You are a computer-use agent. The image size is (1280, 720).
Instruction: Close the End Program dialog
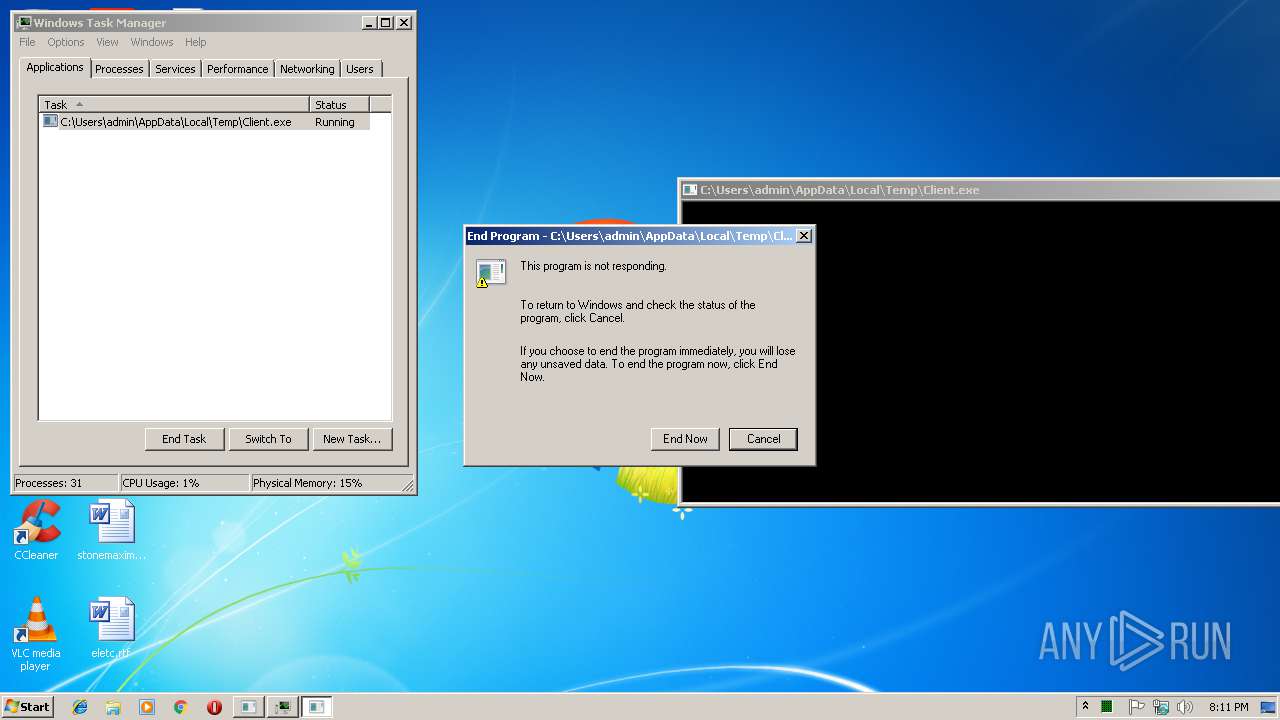(x=803, y=236)
